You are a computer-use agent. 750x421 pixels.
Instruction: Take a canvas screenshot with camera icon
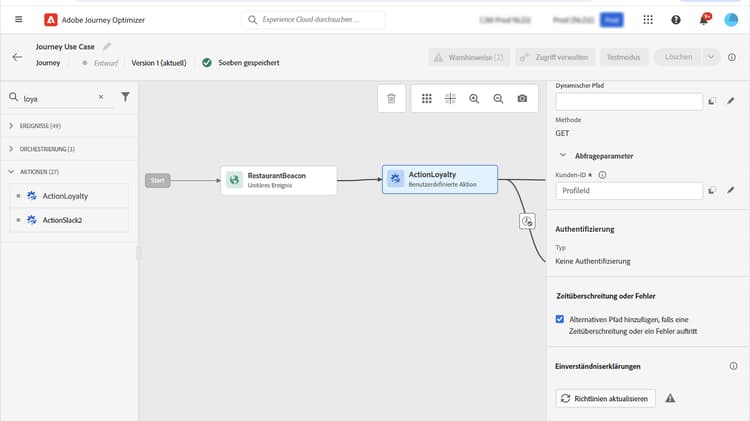click(522, 99)
